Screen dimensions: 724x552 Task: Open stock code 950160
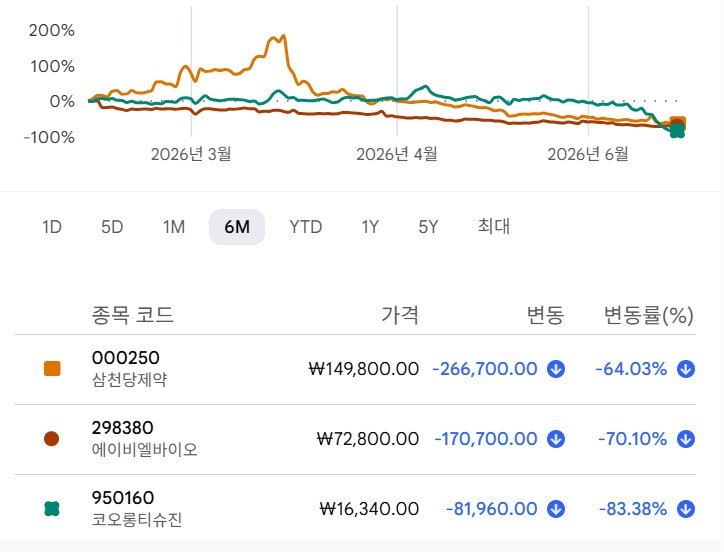point(123,498)
